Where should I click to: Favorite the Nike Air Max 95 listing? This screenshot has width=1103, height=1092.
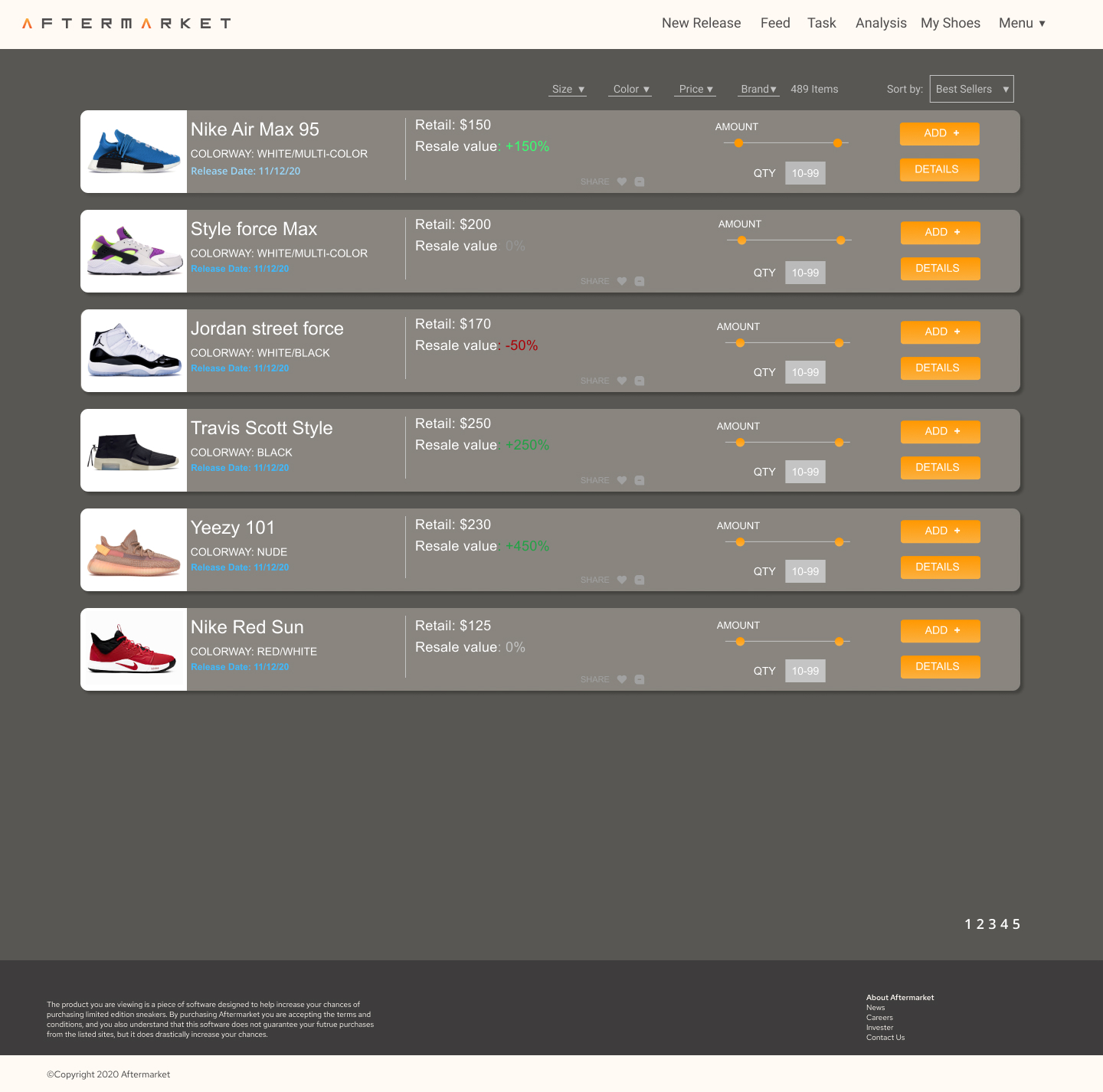coord(621,181)
